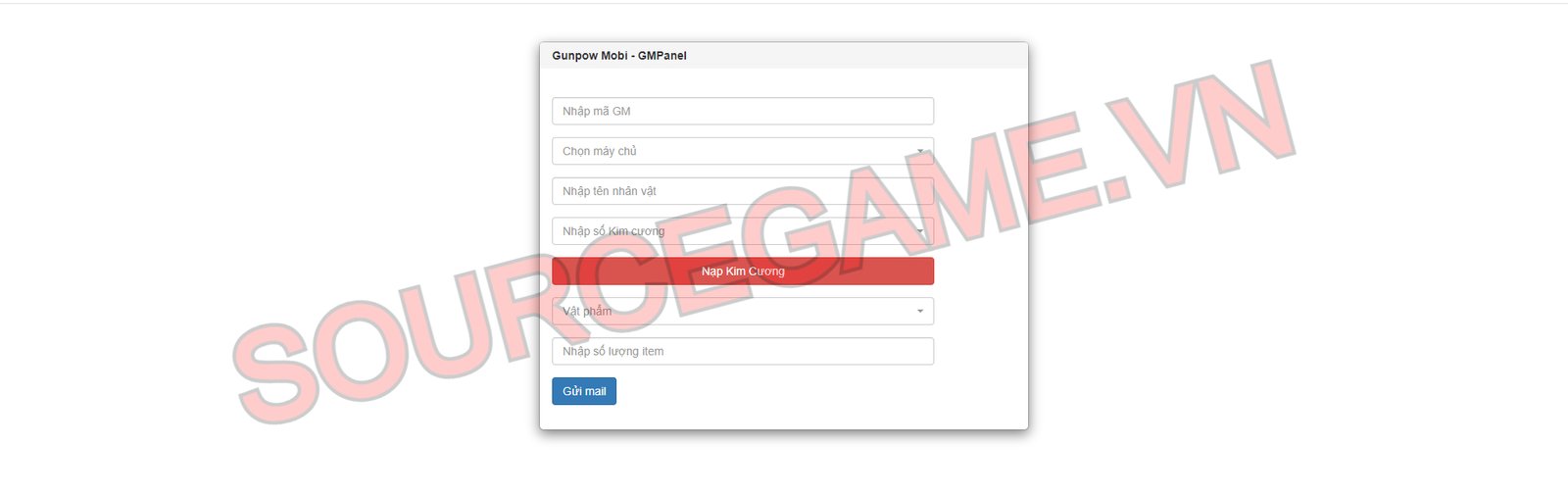Expand the Vật phẩm item dropdown
The height and width of the screenshot is (494, 1568).
(743, 311)
